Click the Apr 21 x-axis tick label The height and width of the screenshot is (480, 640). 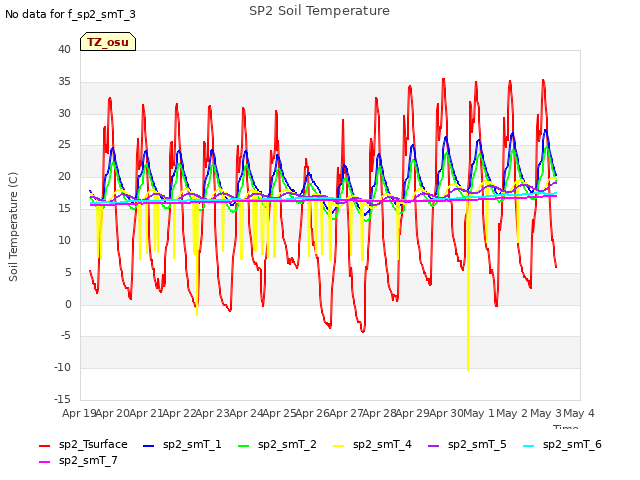(x=146, y=413)
